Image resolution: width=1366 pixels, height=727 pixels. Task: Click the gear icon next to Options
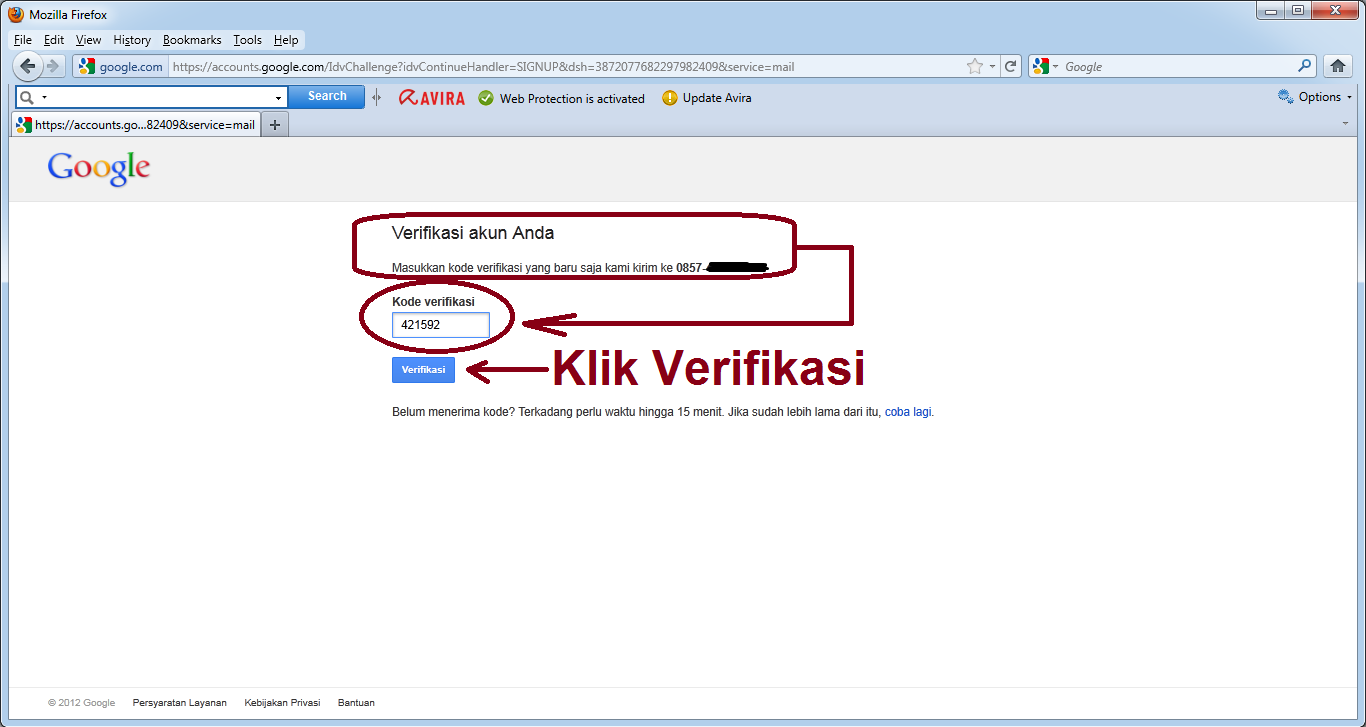coord(1283,97)
